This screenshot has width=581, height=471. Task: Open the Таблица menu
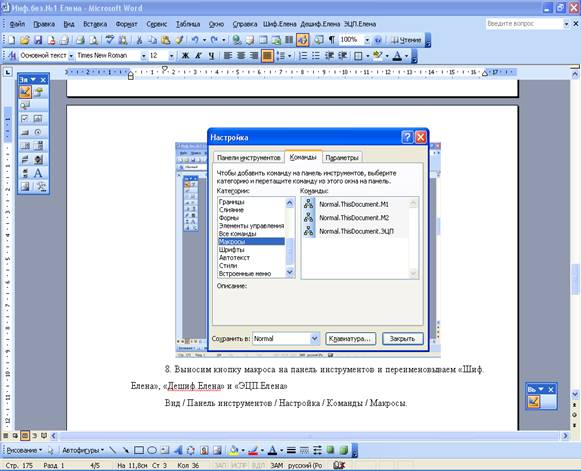[188, 24]
